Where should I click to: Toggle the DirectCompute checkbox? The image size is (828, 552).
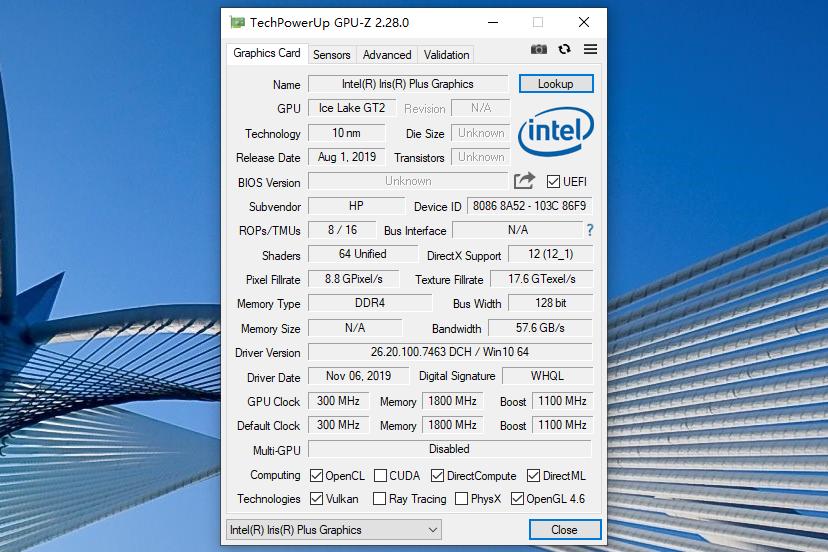437,475
